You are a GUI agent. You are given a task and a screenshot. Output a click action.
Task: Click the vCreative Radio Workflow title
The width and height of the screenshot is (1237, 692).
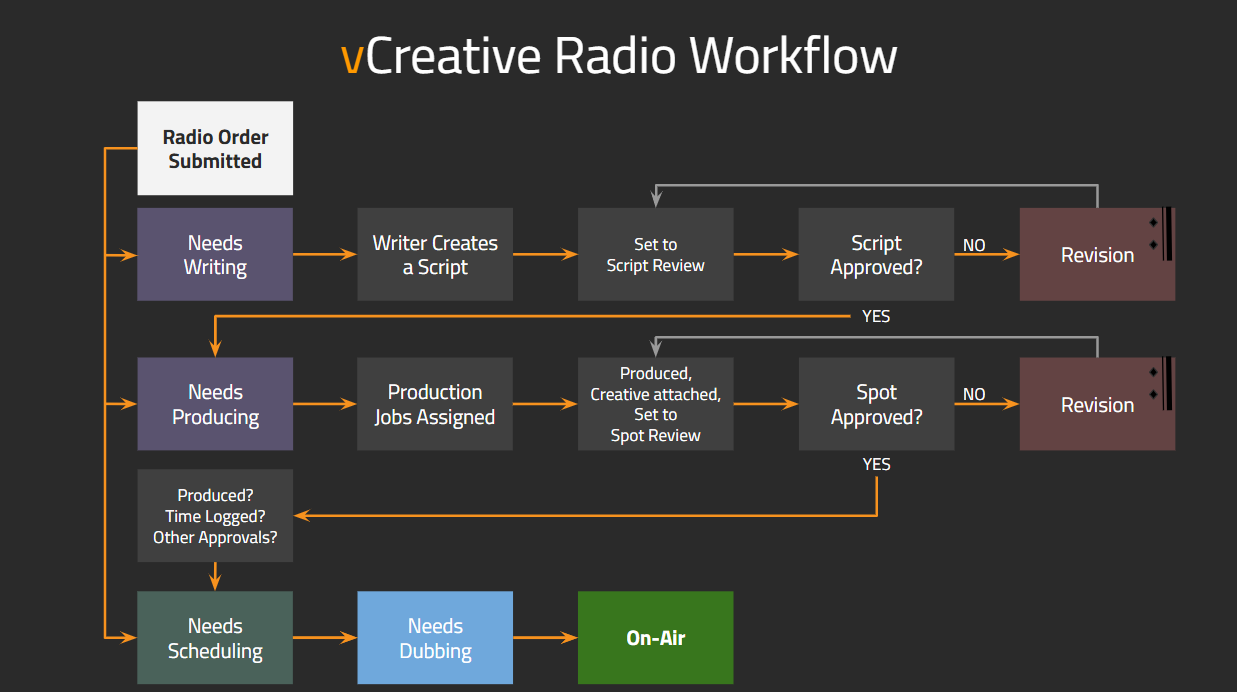[619, 54]
